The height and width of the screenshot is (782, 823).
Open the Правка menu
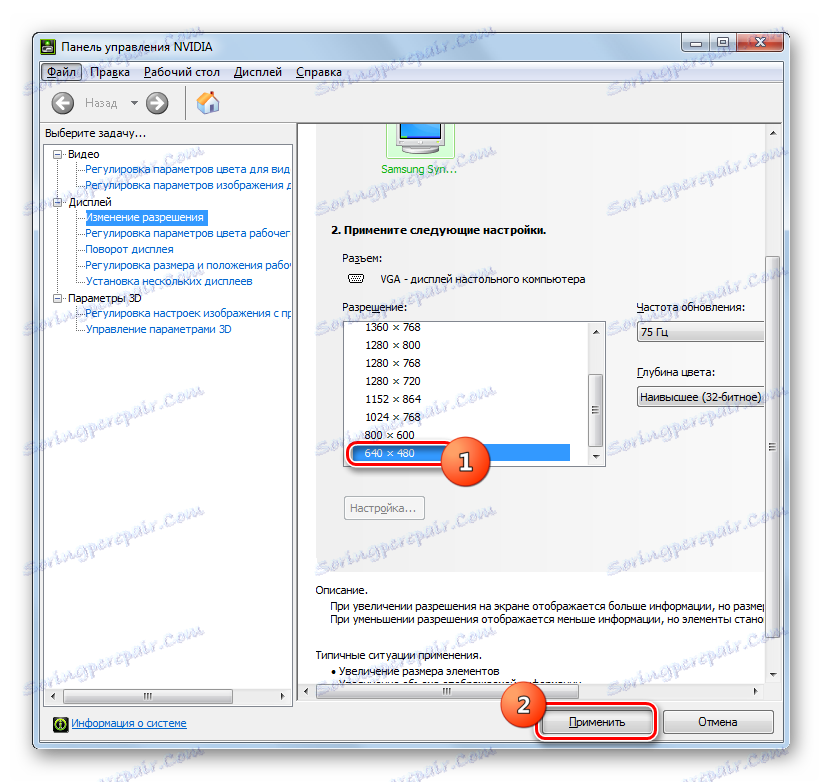coord(110,72)
